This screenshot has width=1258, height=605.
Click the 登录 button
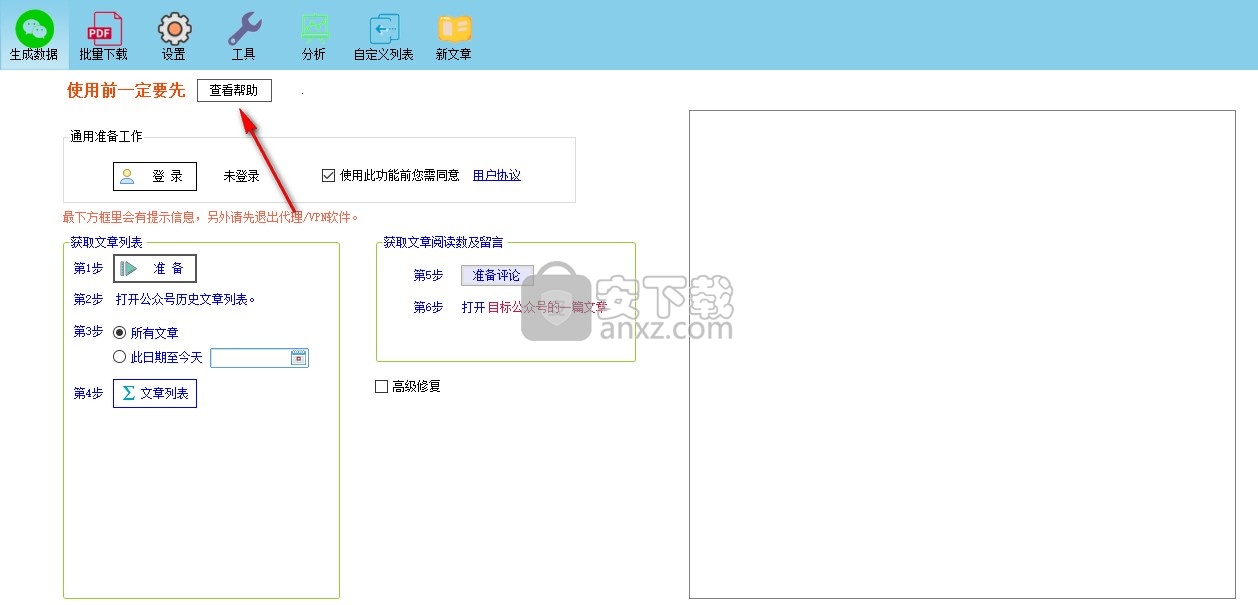pyautogui.click(x=155, y=176)
